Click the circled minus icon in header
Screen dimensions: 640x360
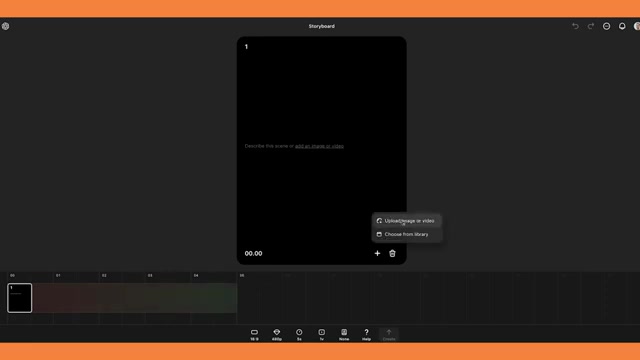click(x=607, y=26)
